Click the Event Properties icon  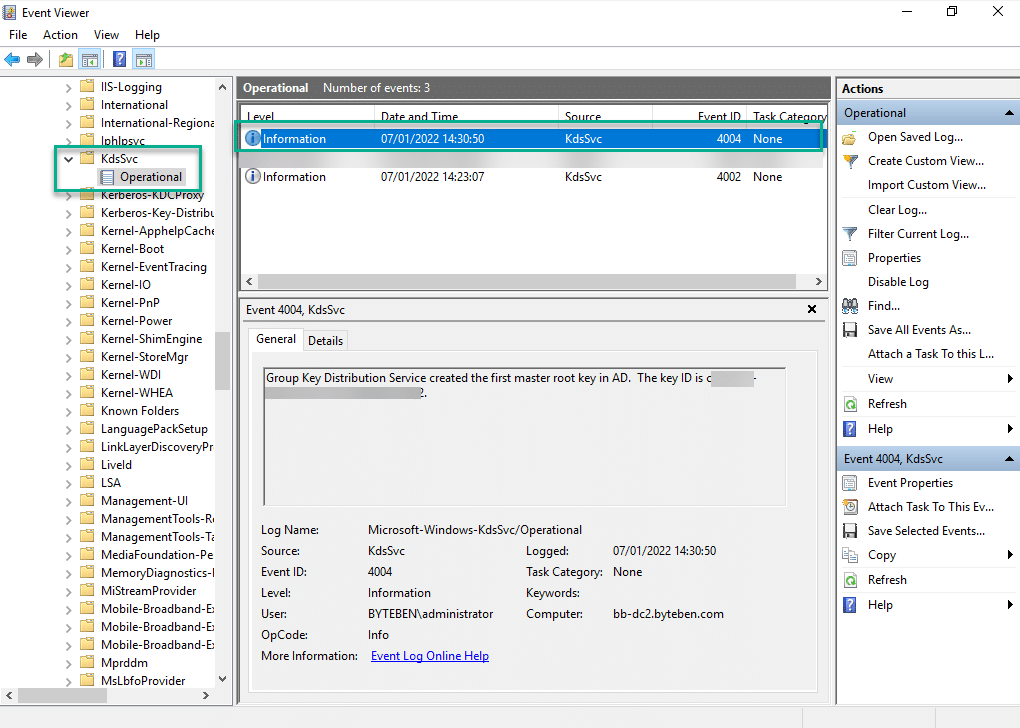850,483
